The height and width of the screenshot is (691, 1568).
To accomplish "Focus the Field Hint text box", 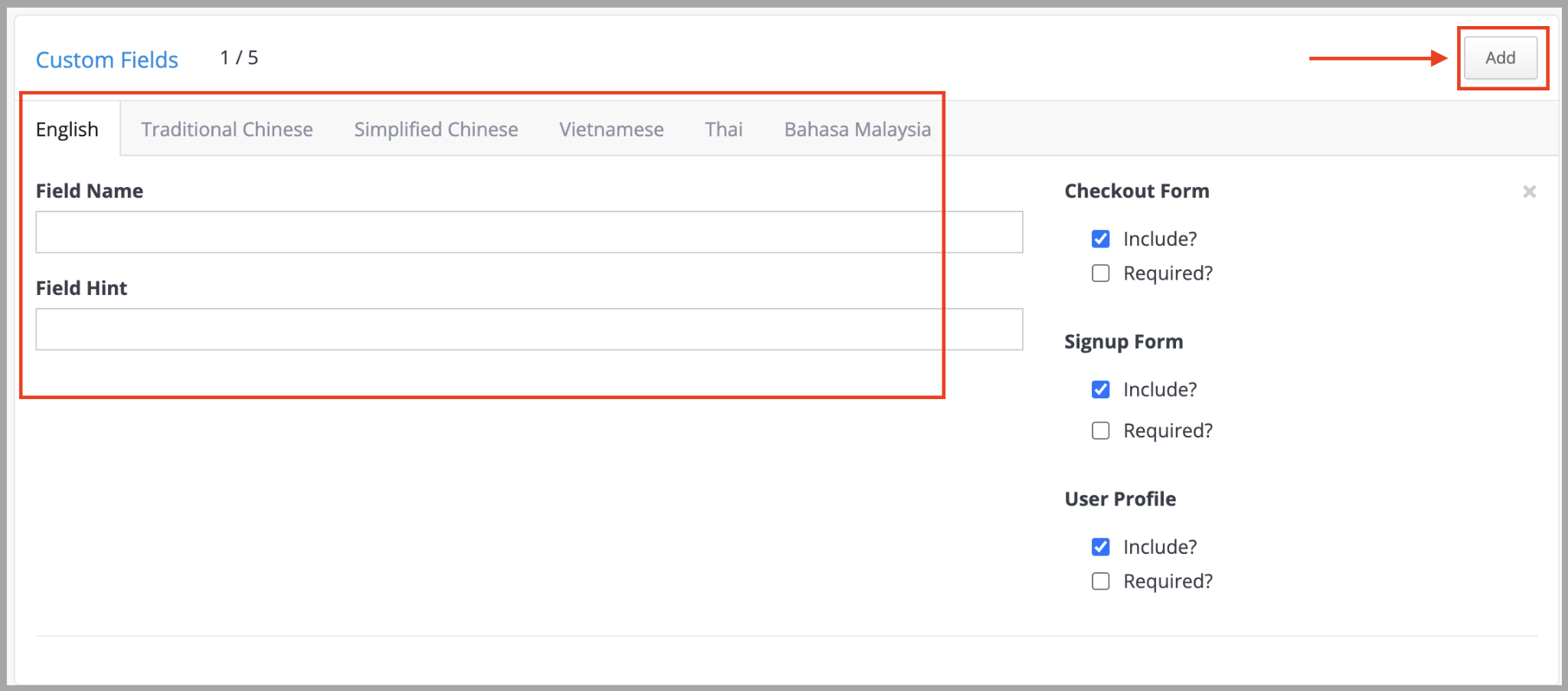I will tap(529, 329).
